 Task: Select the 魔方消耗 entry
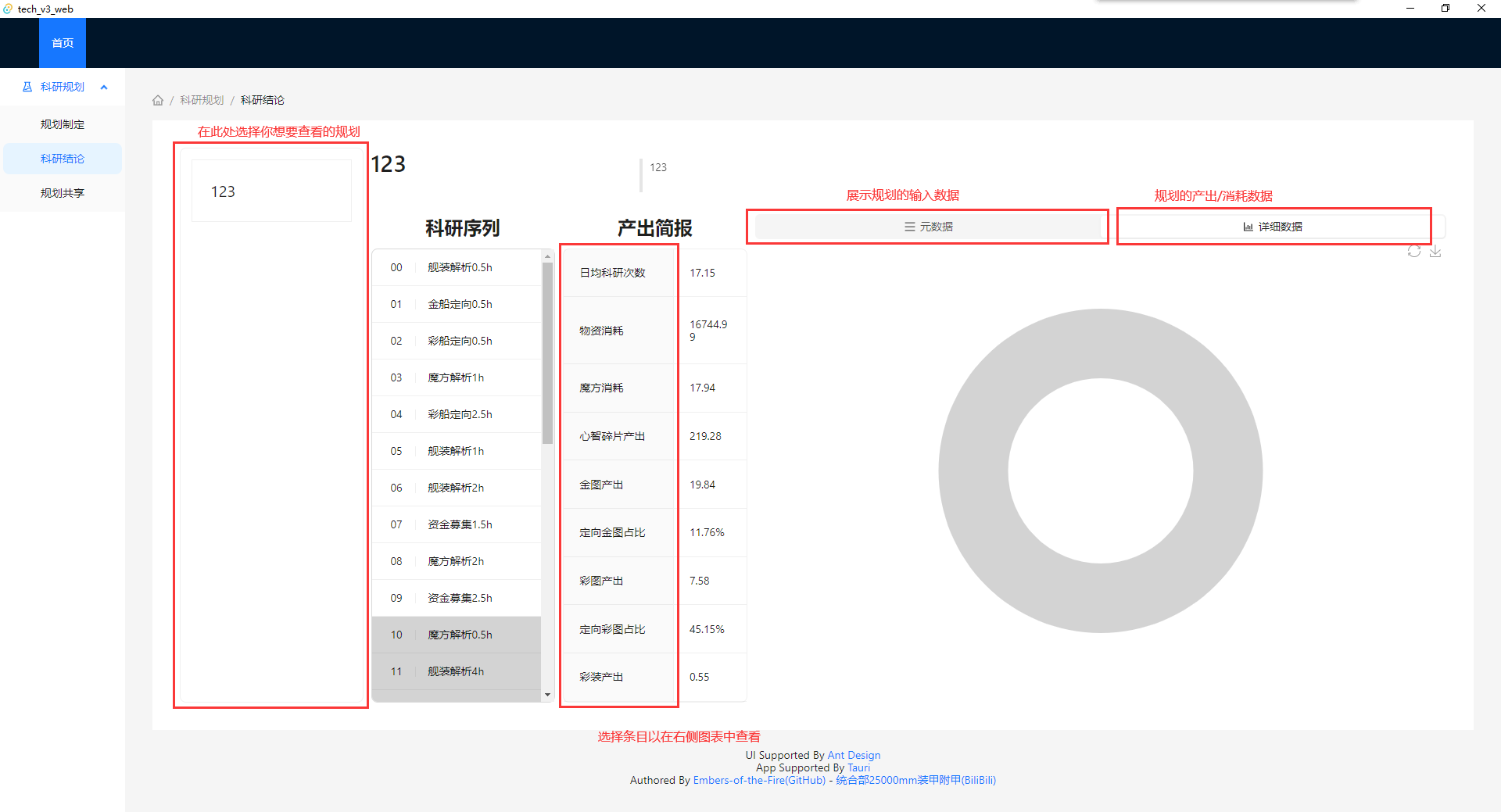point(619,388)
